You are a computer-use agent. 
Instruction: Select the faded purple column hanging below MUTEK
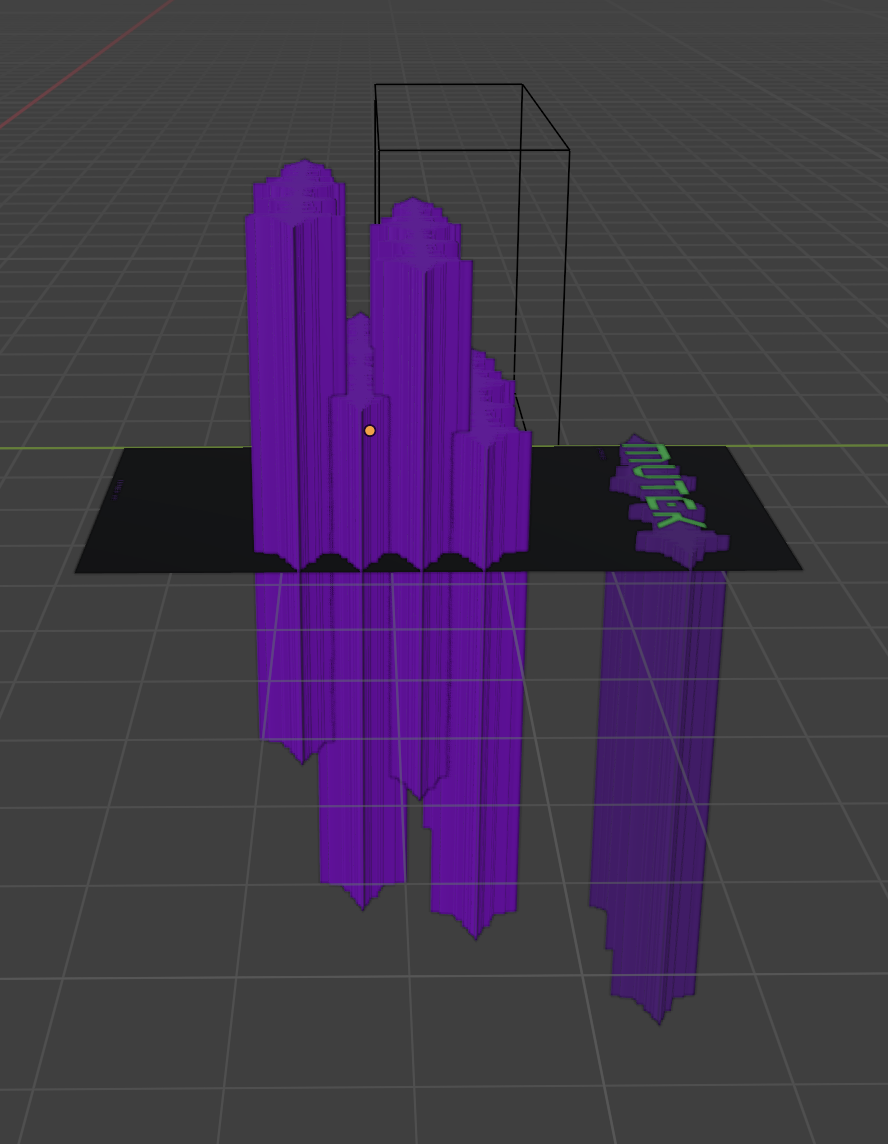pos(655,780)
